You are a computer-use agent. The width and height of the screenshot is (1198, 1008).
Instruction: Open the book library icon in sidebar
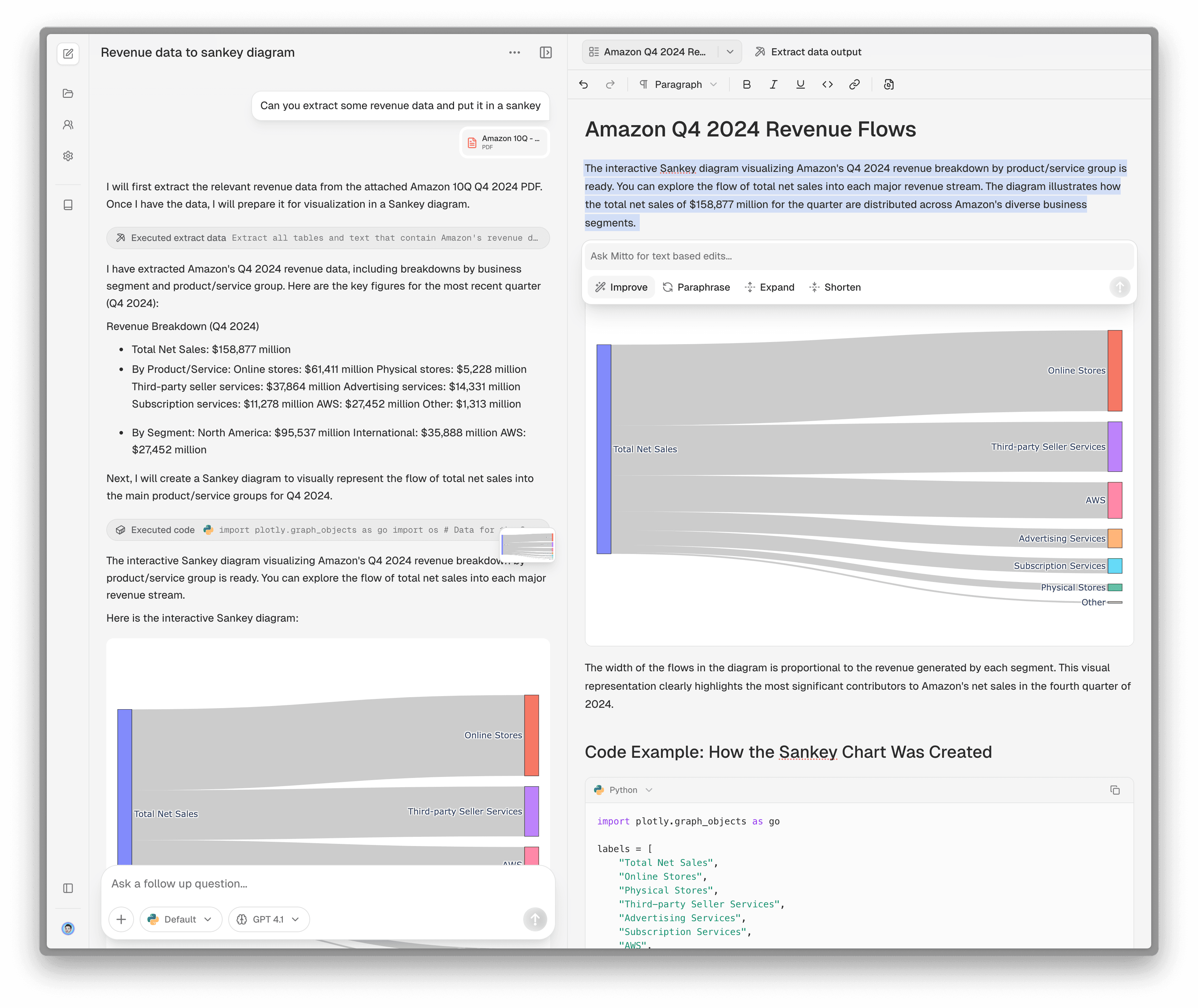click(x=68, y=205)
